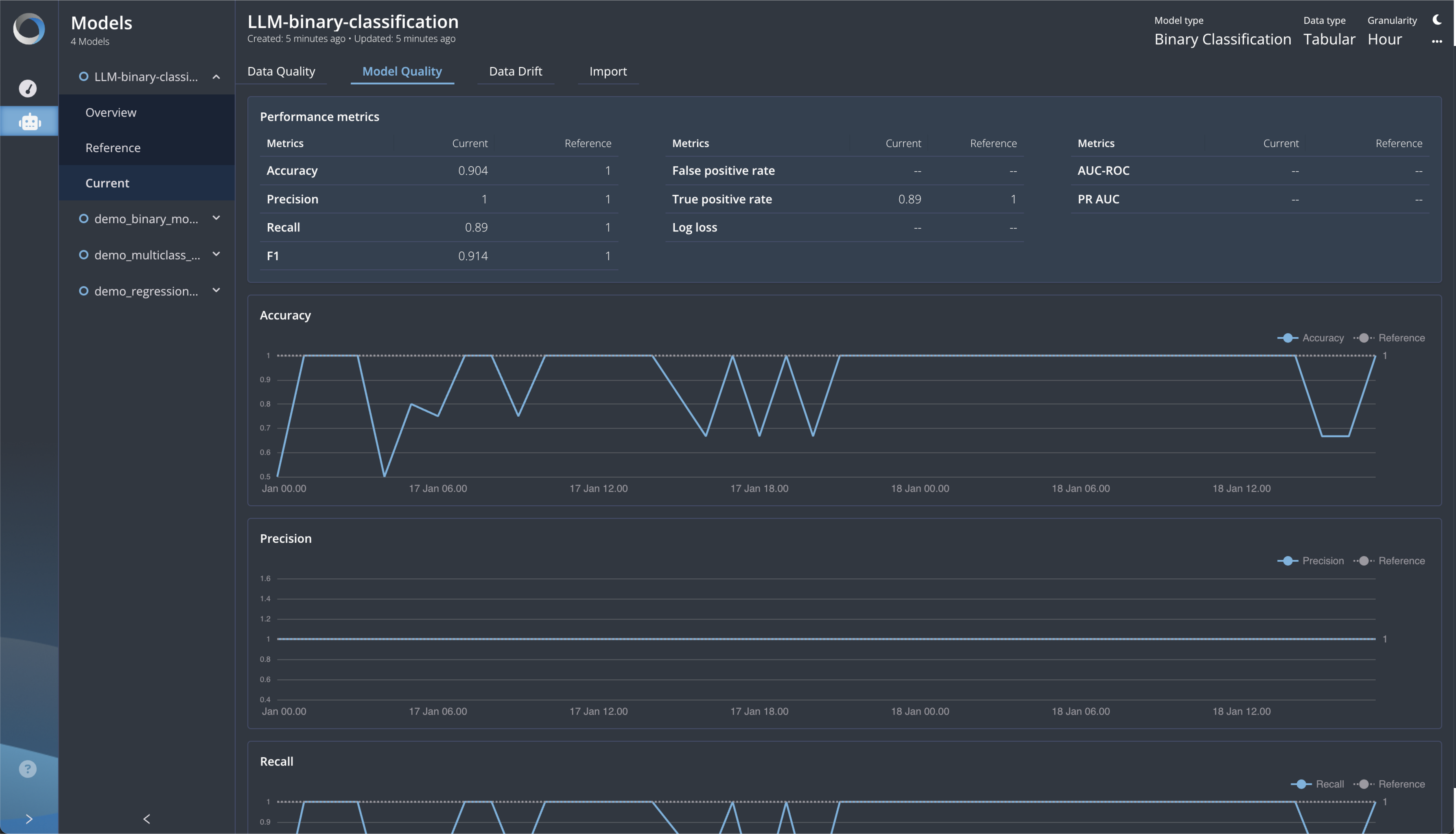1456x834 pixels.
Task: Select the demo_binary_mo... model
Action: [x=146, y=218]
